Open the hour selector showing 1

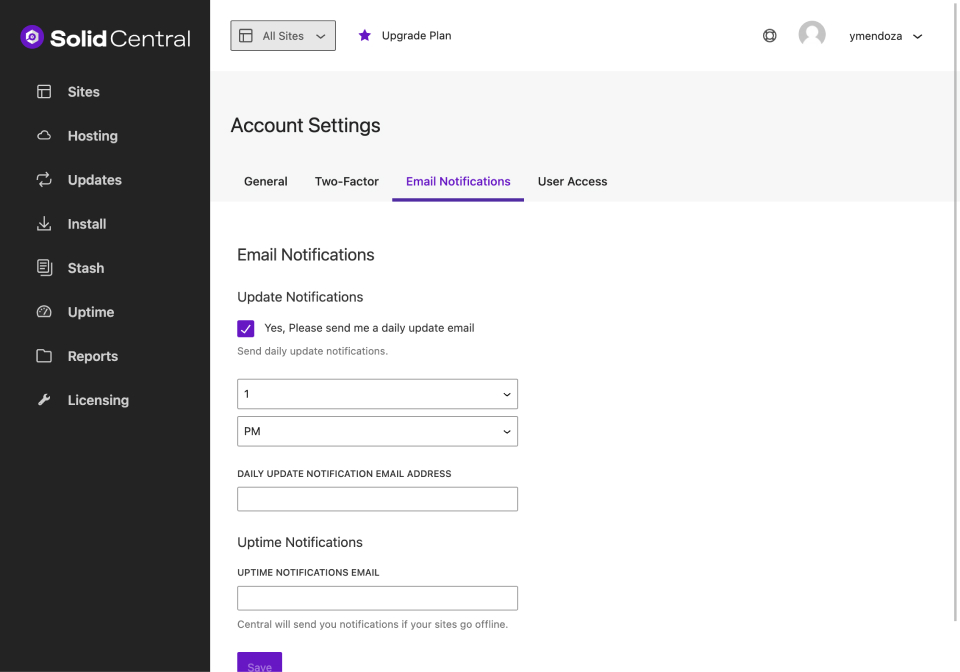[x=377, y=394]
